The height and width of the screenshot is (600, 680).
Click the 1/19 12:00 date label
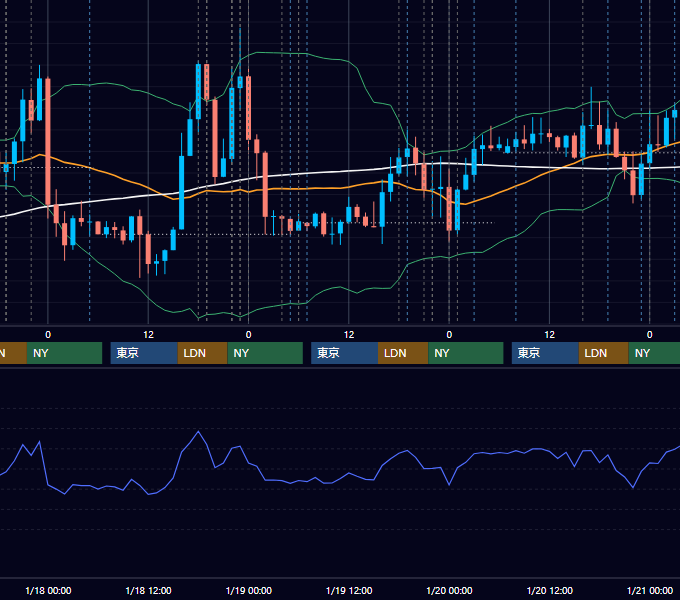pyautogui.click(x=349, y=590)
